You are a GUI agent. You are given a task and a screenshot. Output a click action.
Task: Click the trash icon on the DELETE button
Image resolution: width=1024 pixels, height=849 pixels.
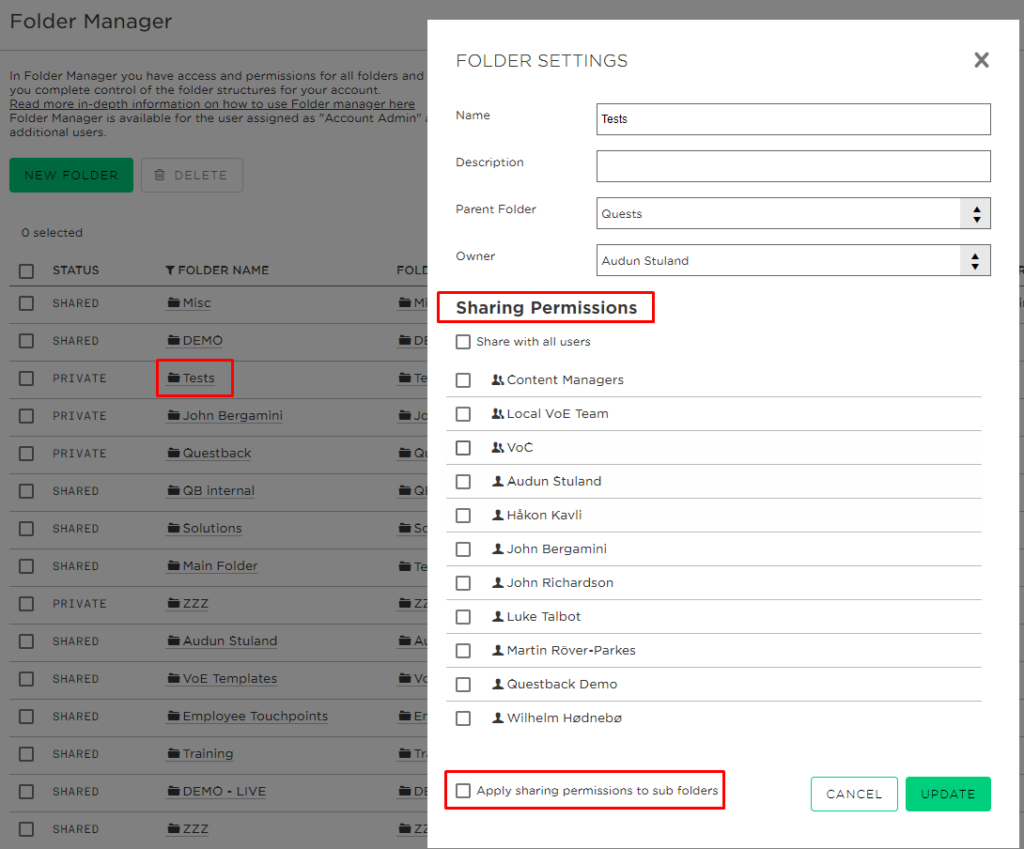tap(161, 174)
